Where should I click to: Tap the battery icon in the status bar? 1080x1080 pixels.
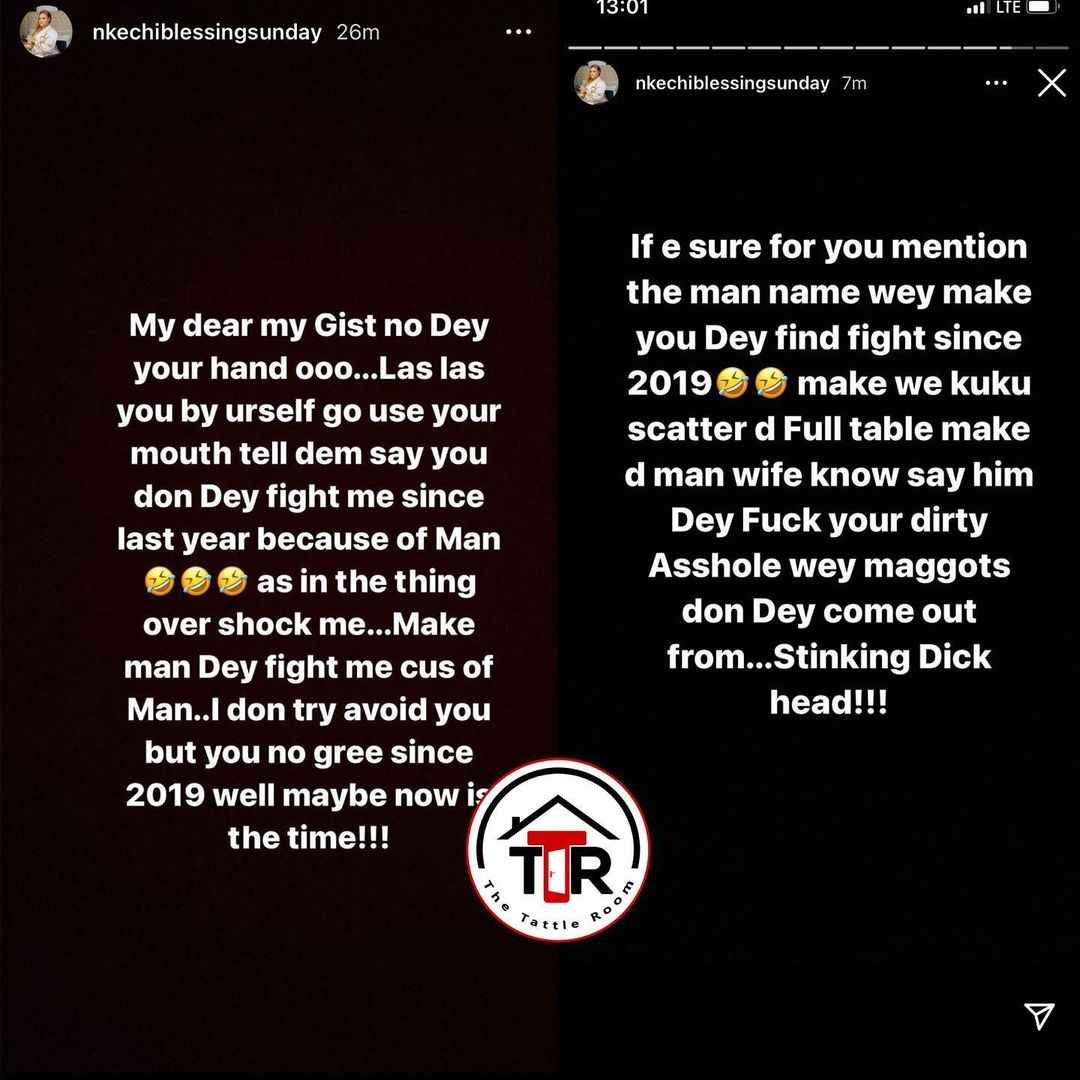pyautogui.click(x=1043, y=7)
